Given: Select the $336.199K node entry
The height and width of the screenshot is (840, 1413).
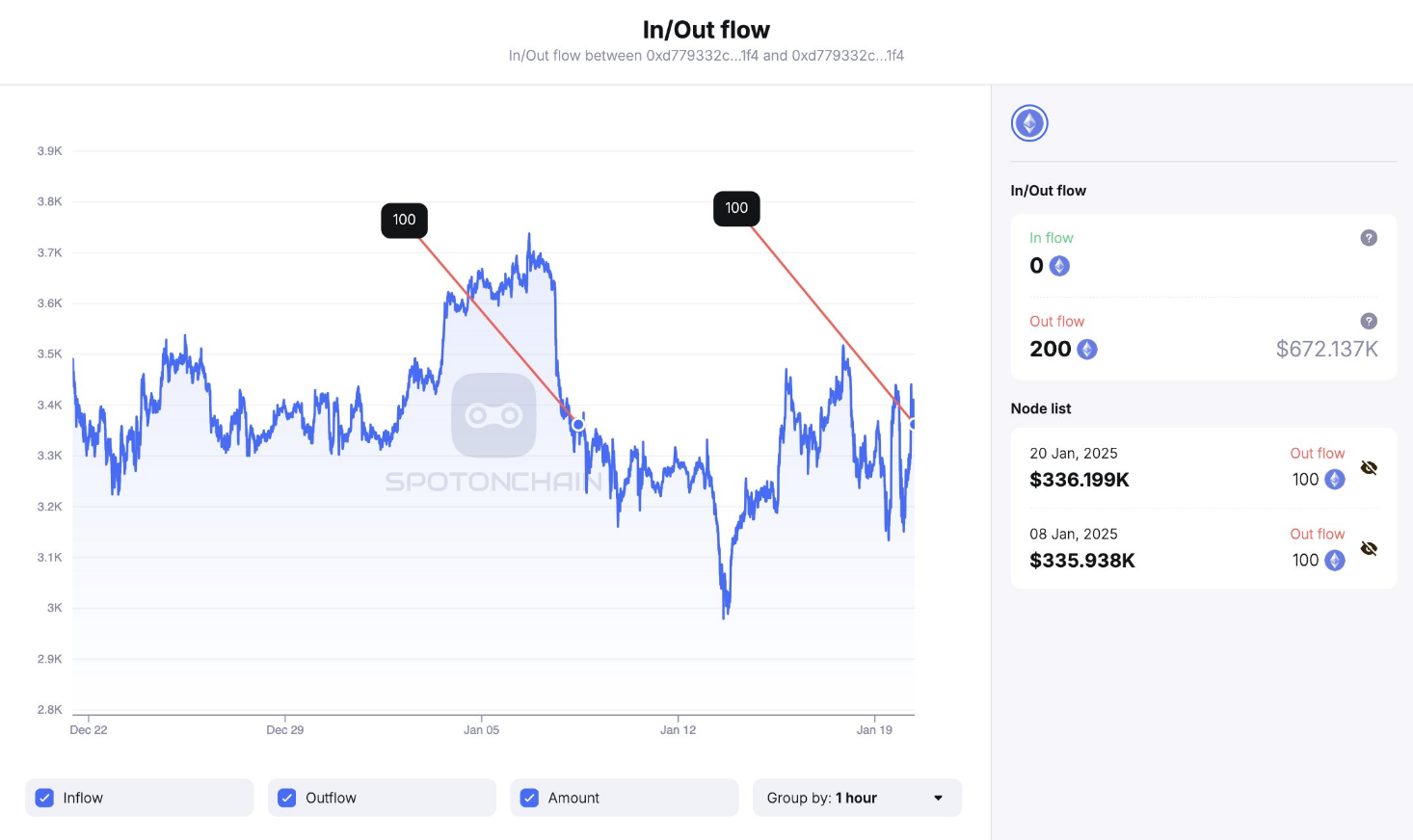Looking at the screenshot, I should click(1080, 480).
